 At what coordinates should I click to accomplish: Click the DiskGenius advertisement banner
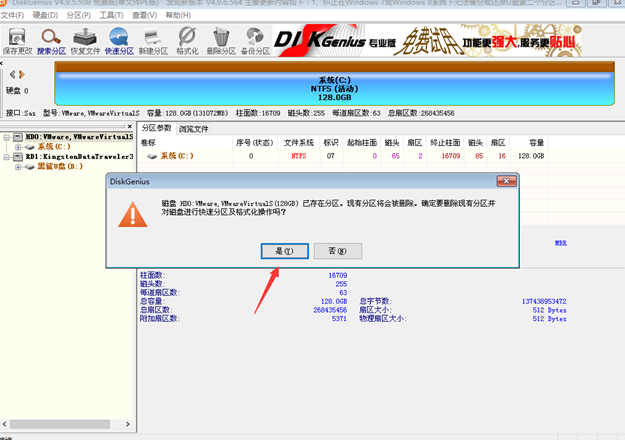coord(427,41)
